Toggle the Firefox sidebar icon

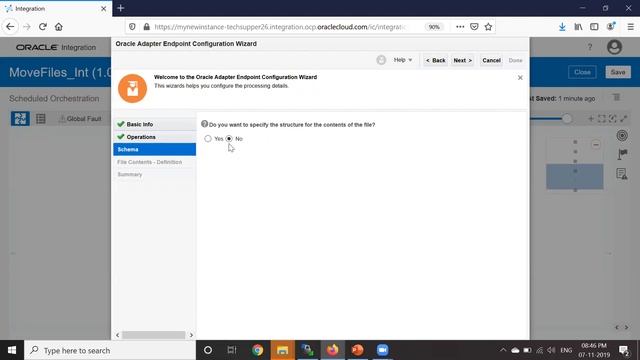coord(594,27)
